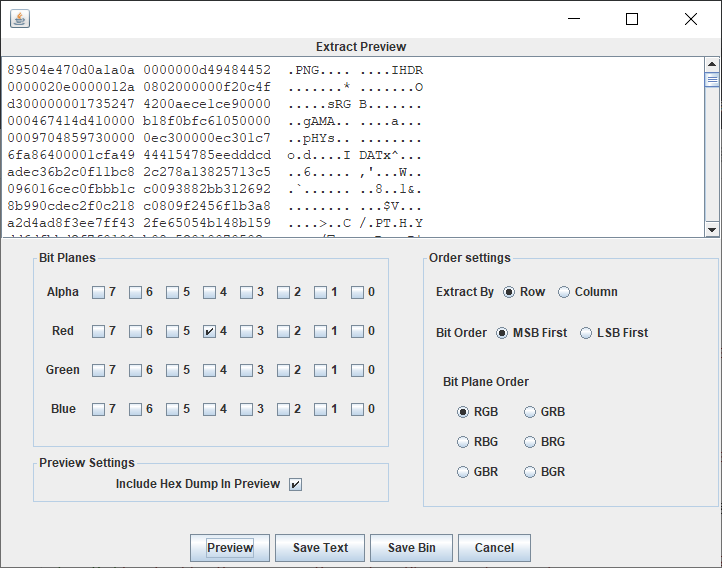The height and width of the screenshot is (568, 722).
Task: Select RGB bit plane order
Action: [463, 412]
